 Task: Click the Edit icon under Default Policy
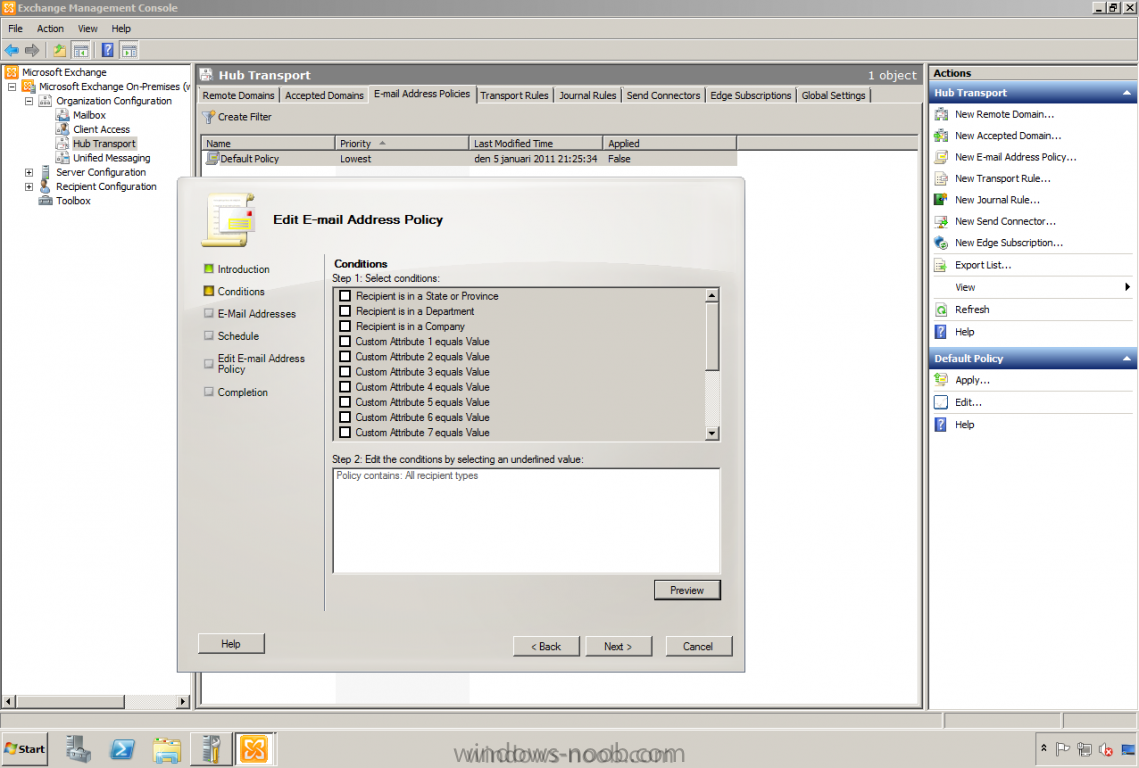941,403
